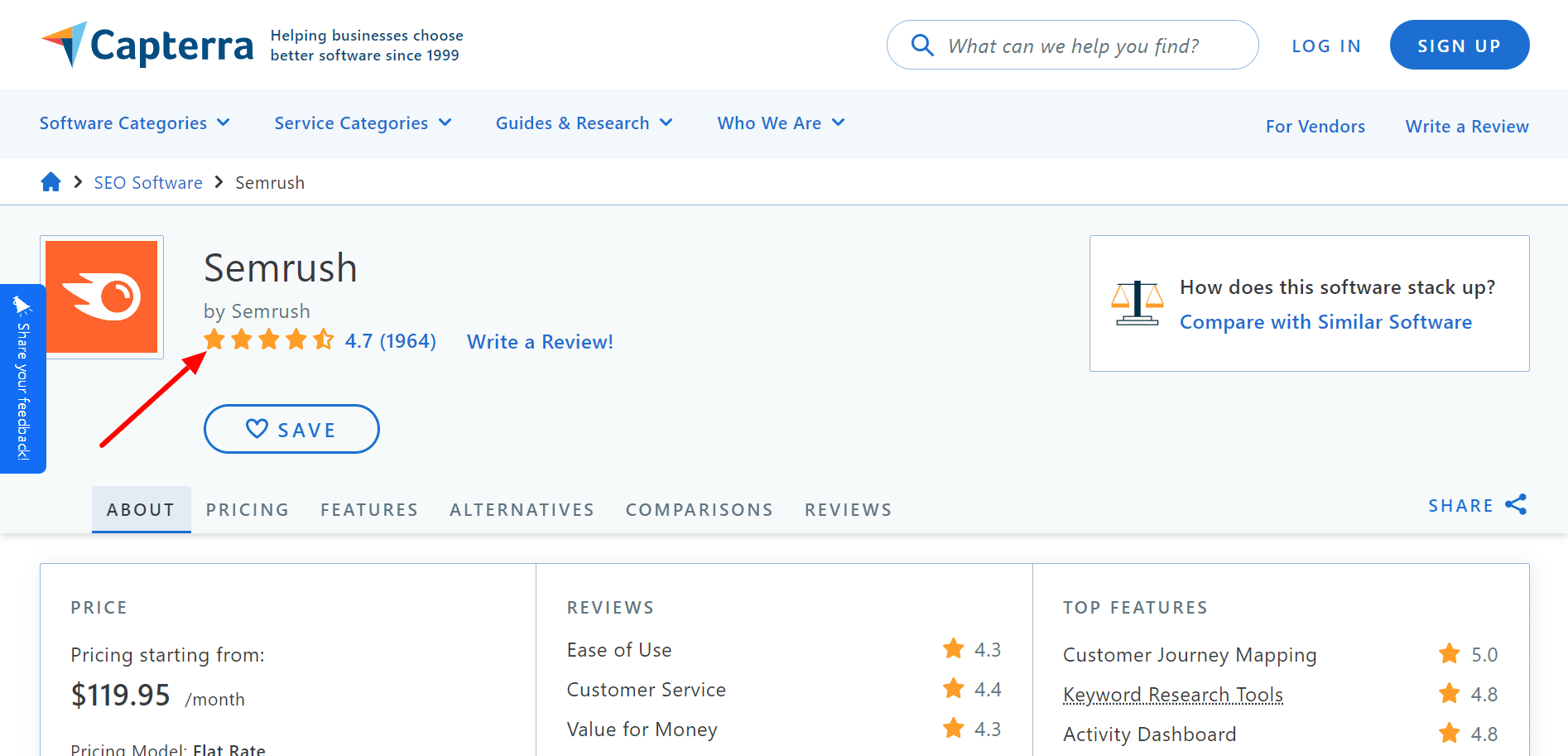Click Compare with Similar Software link
Screen dimensions: 1568x756
[1326, 322]
